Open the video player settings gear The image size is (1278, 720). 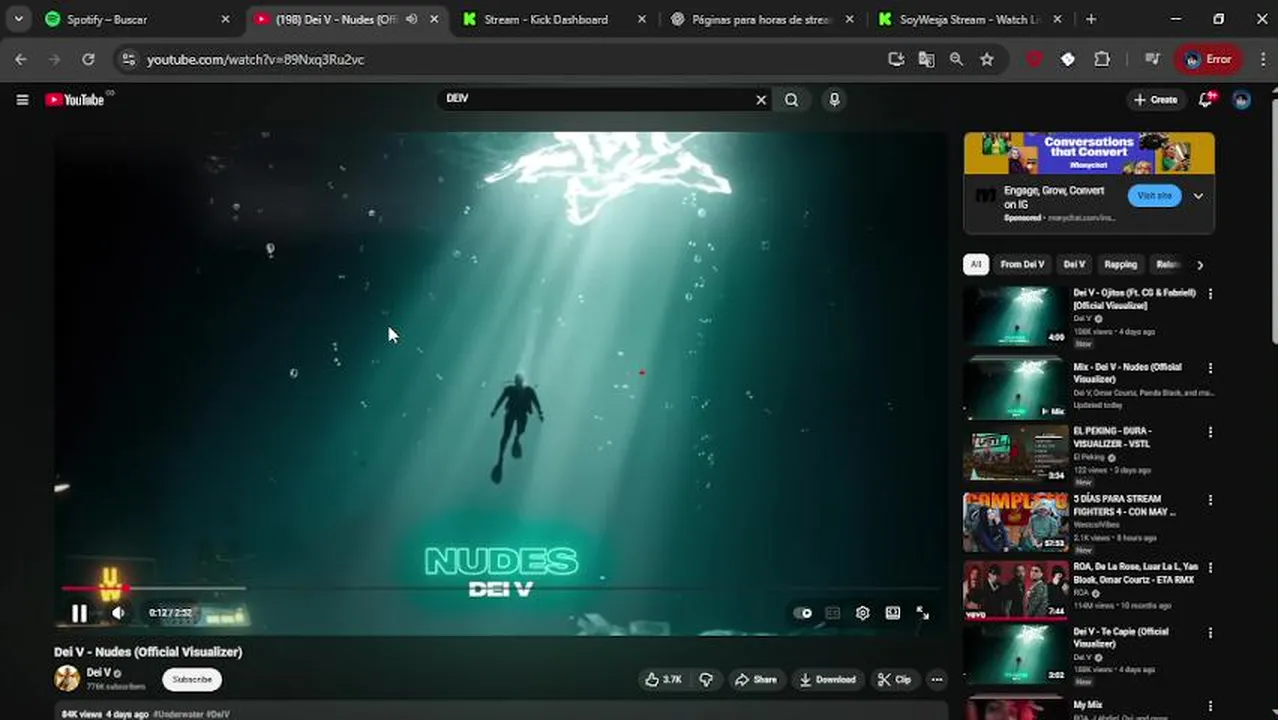(862, 613)
